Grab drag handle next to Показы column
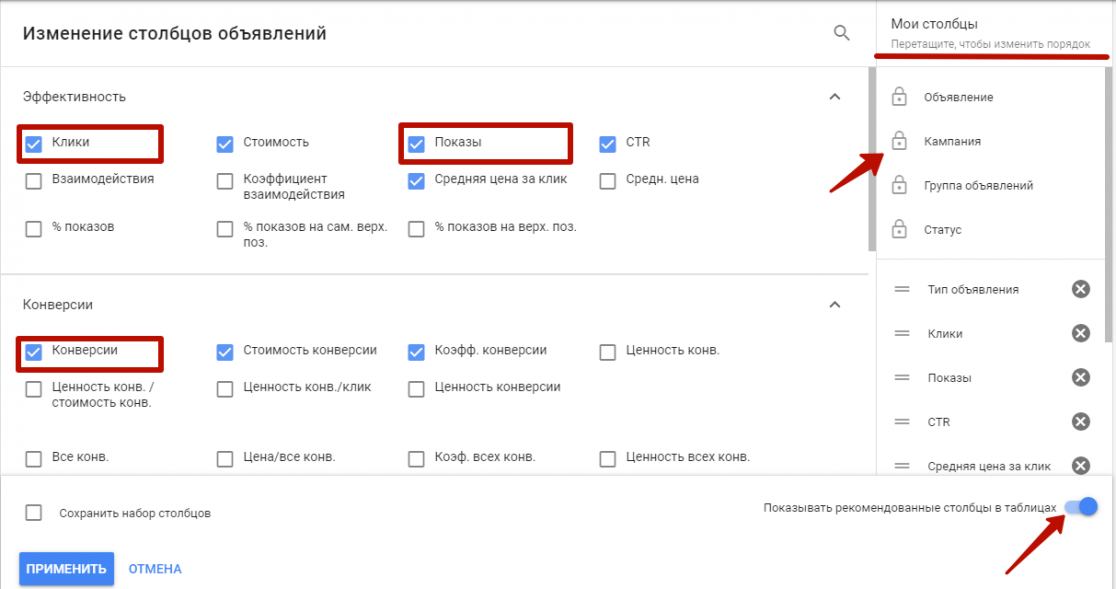Viewport: 1116px width, 589px height. [x=902, y=377]
